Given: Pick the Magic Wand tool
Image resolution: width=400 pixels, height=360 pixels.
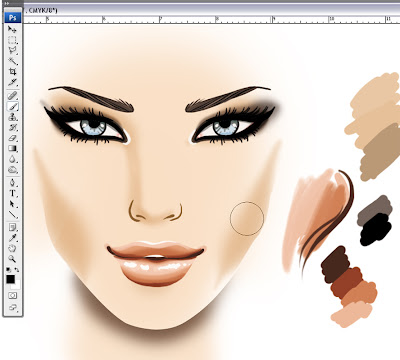Looking at the screenshot, I should click(12, 61).
